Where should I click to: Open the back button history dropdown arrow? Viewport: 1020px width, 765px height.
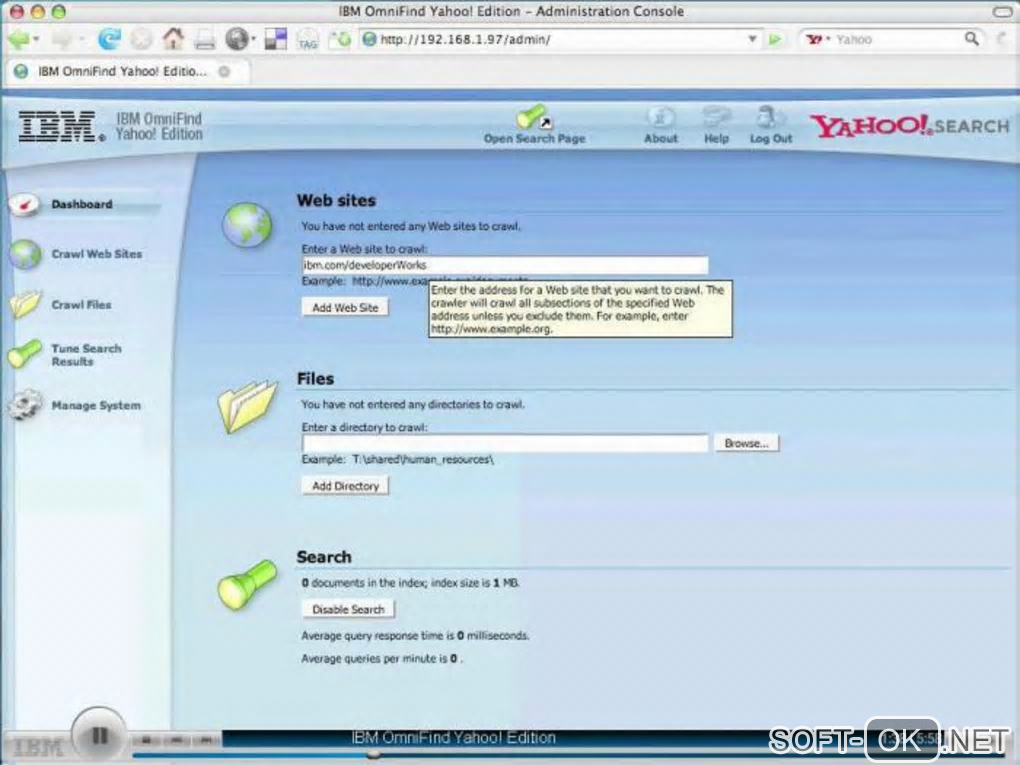coord(36,40)
